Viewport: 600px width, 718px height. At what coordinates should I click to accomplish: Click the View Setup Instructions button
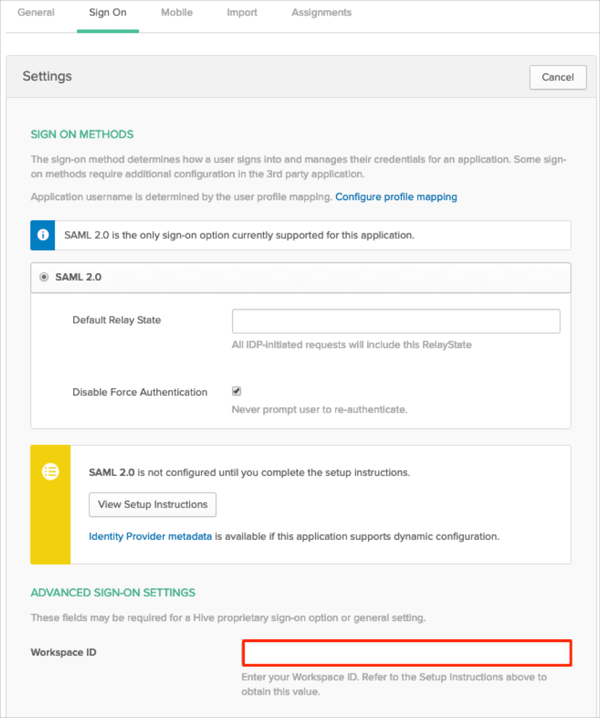click(153, 504)
